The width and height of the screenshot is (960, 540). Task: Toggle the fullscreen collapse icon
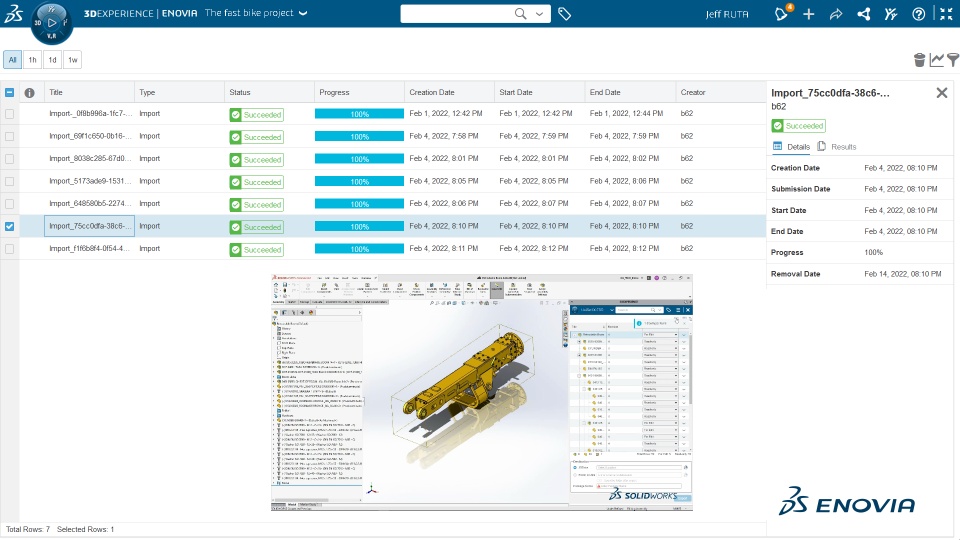click(x=947, y=14)
